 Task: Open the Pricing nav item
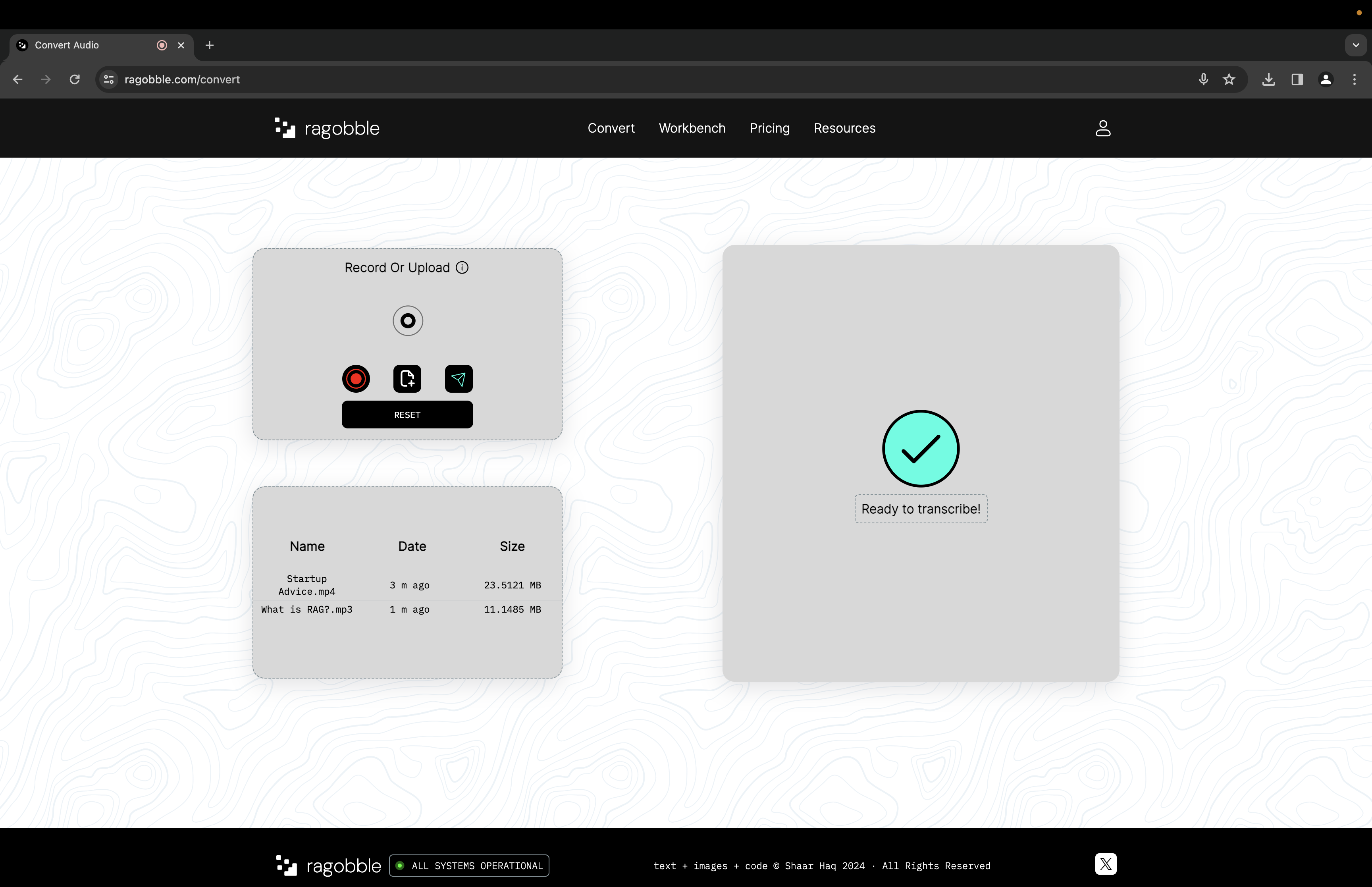769,128
